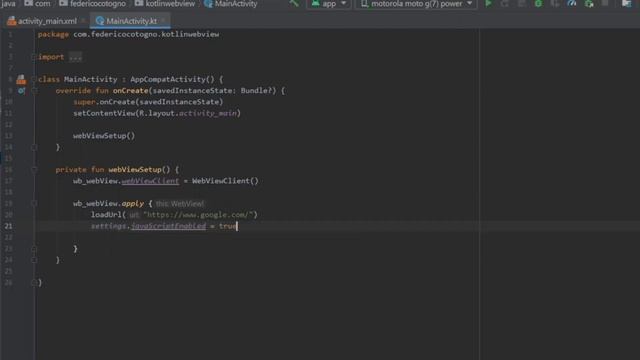Collapse the webViewSetup function fold marker

[34, 169]
